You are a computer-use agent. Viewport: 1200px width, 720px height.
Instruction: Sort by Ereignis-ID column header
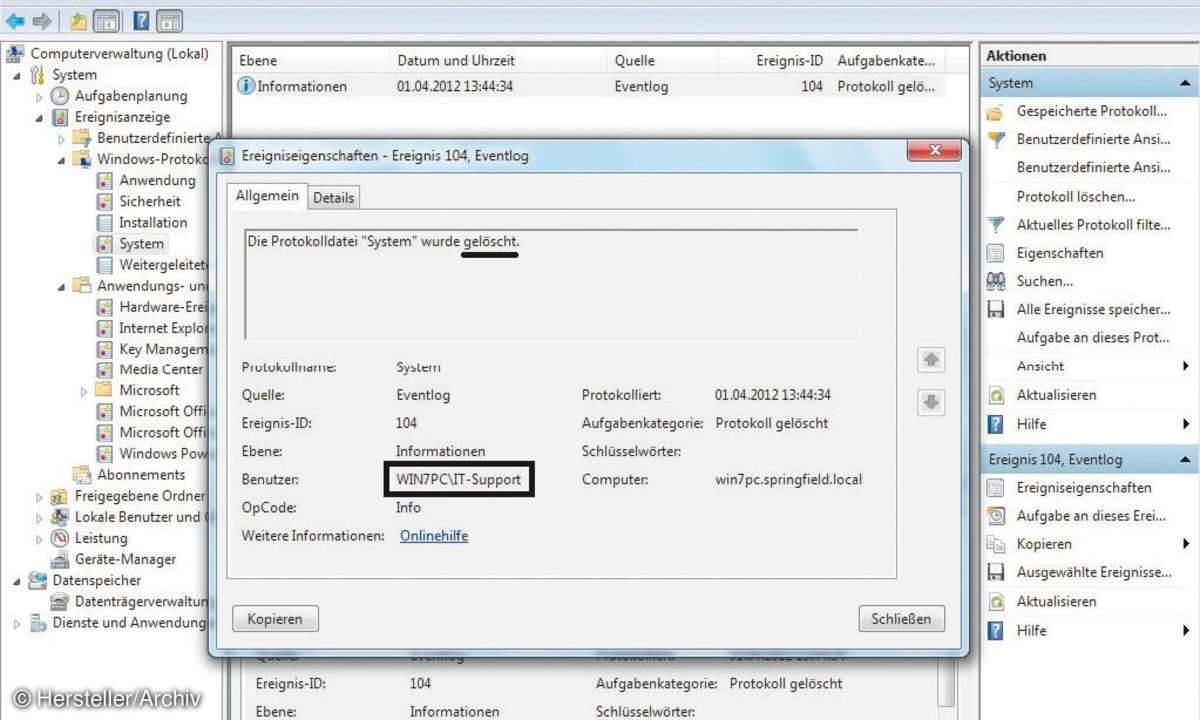coord(789,61)
